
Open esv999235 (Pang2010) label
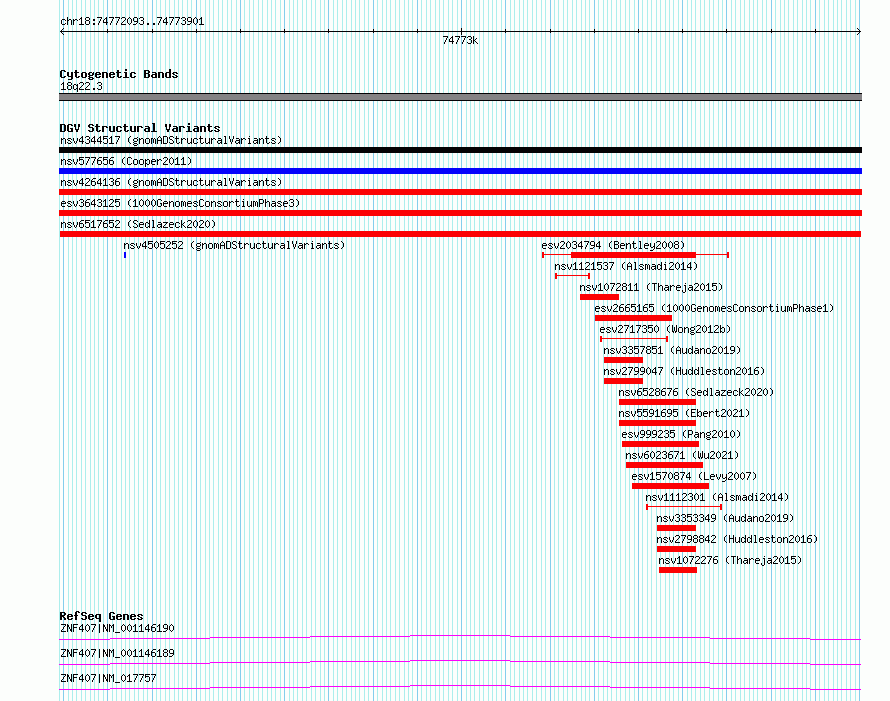681,434
